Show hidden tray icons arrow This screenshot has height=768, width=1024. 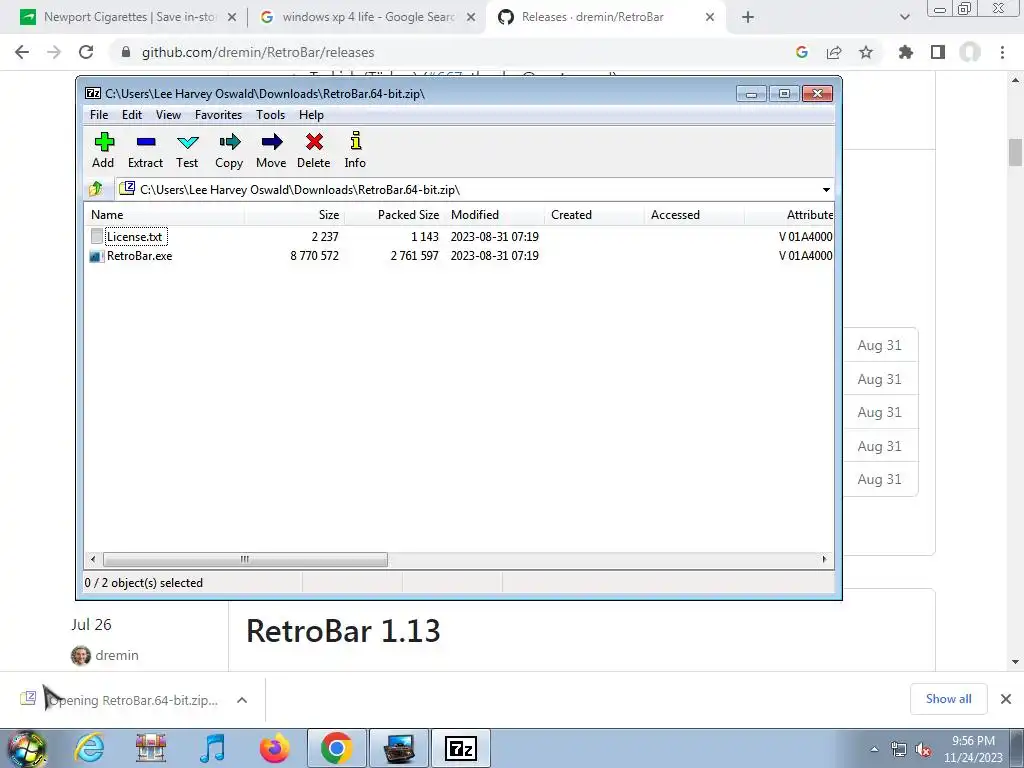click(x=874, y=750)
